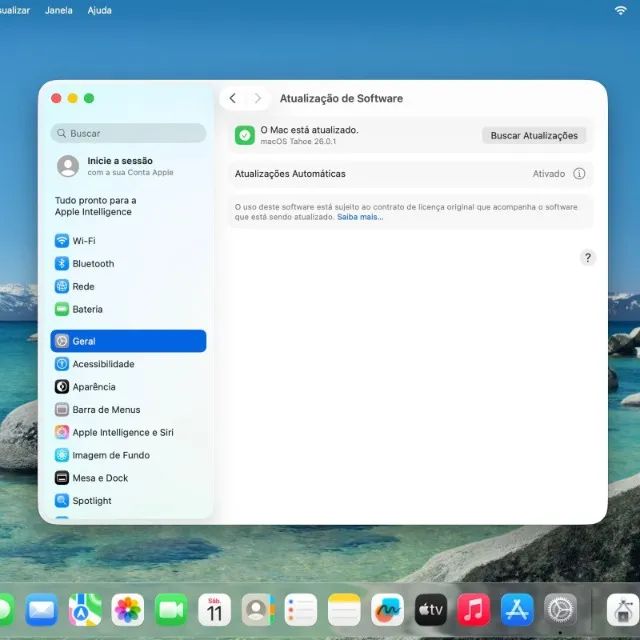Click Buscar Atualizações button

[x=534, y=136]
